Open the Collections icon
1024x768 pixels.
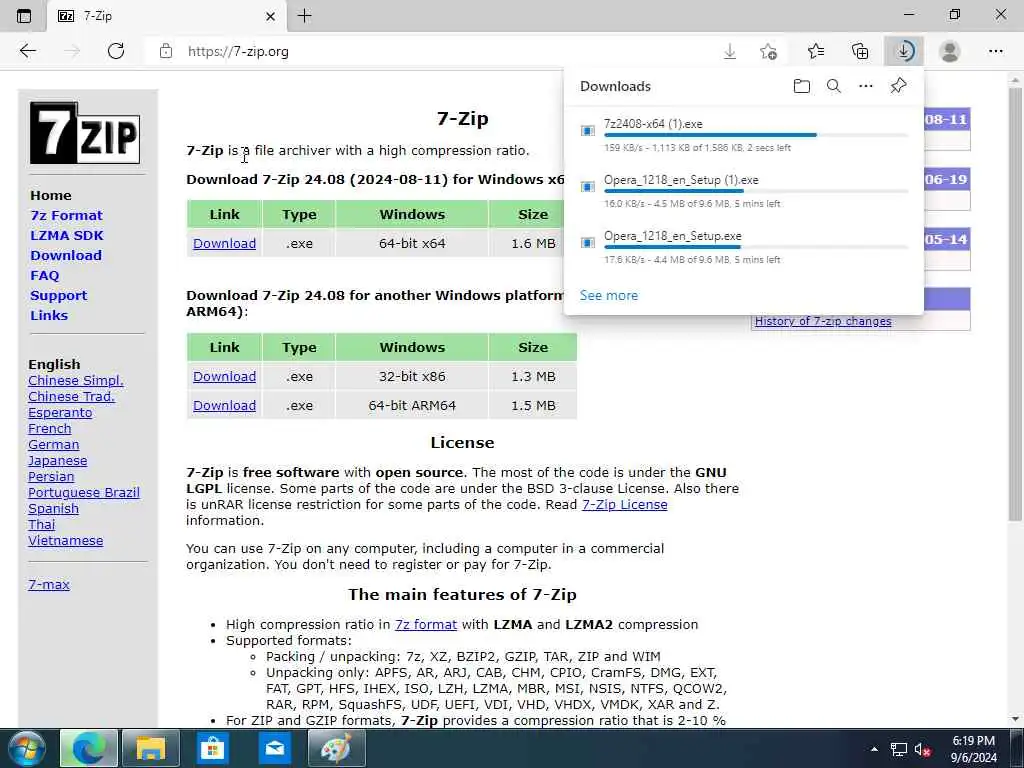click(860, 51)
